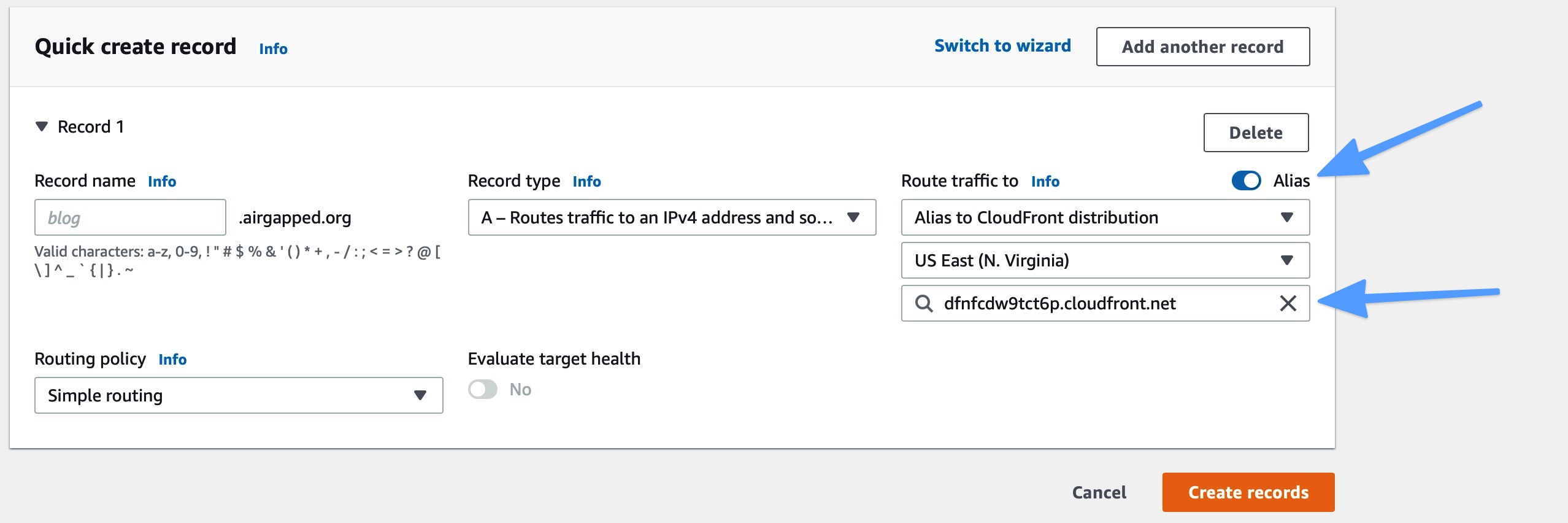The image size is (1568, 523).
Task: Open Info link beside Quick create record
Action: (273, 48)
